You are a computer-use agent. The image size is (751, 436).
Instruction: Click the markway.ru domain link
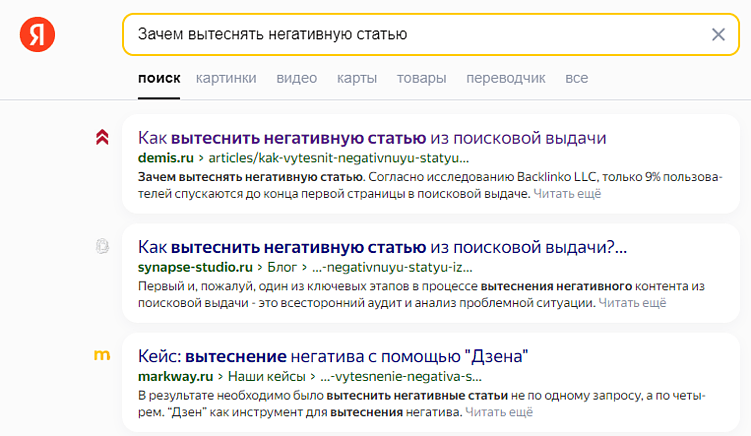pos(175,376)
